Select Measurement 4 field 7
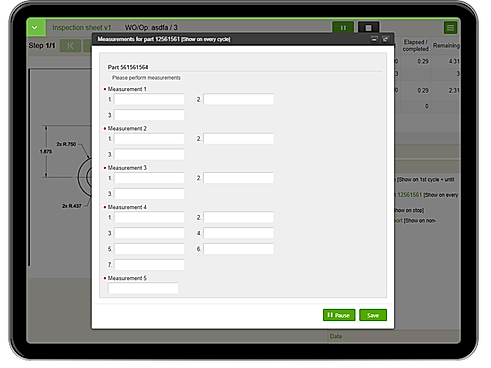 [149, 265]
